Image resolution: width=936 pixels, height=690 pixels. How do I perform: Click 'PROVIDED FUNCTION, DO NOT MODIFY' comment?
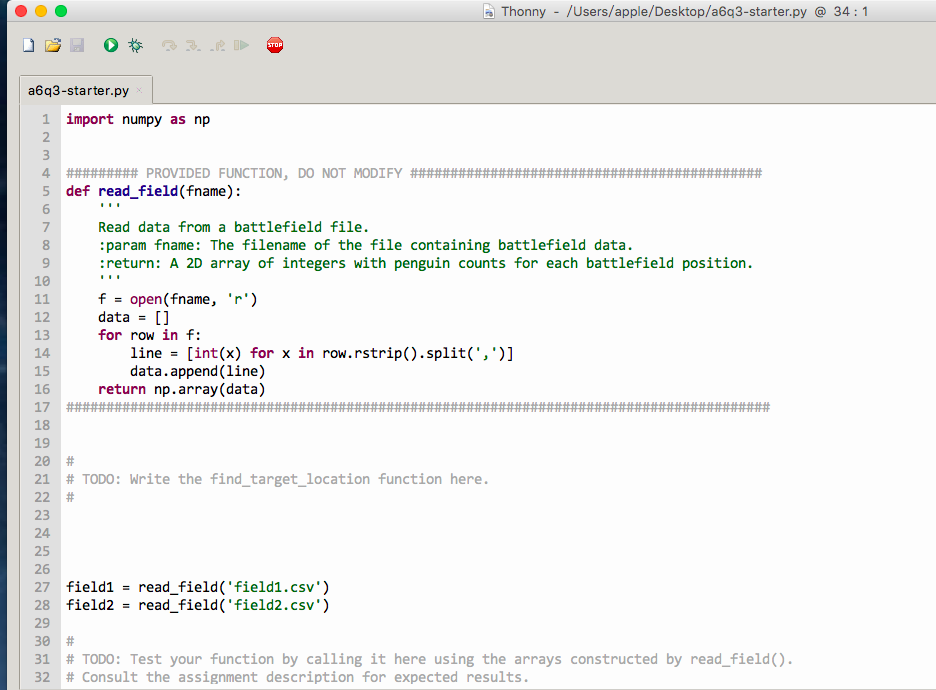274,173
